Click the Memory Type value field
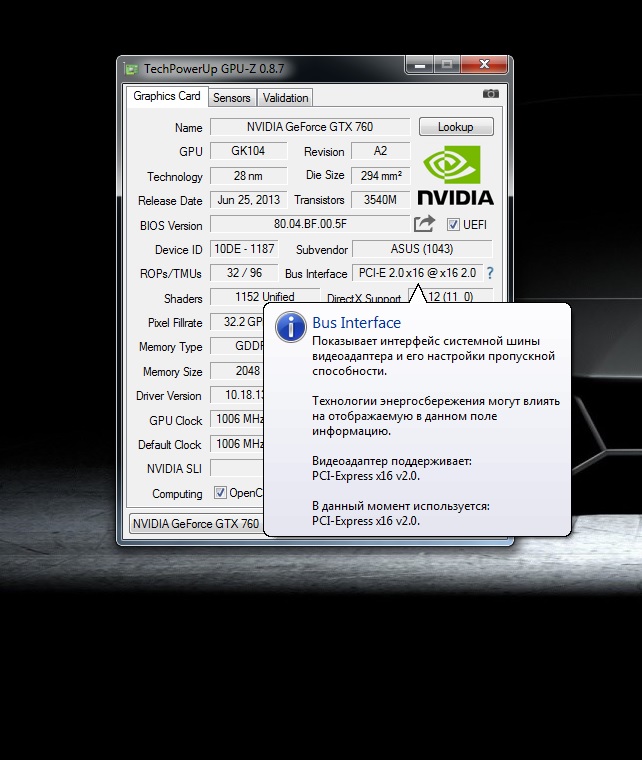 [237, 346]
